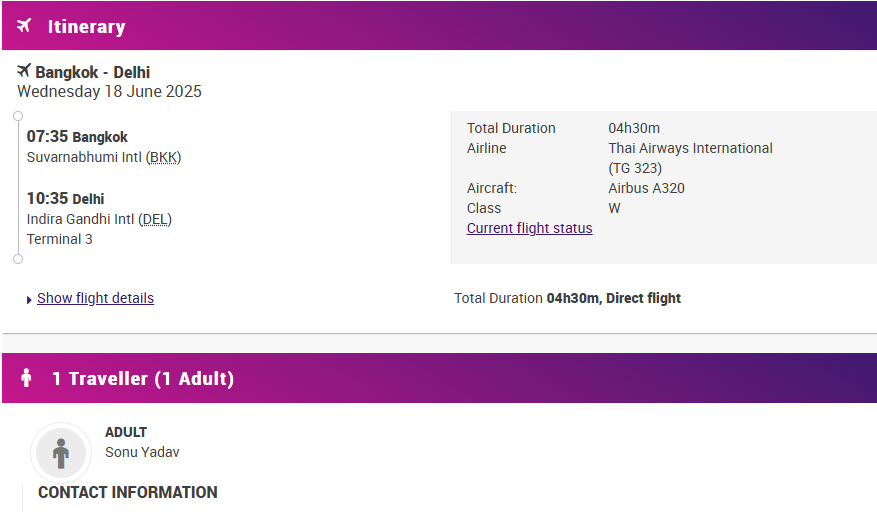Image resolution: width=877 pixels, height=529 pixels.
Task: Expand Show flight details triangle arrow
Action: 29,300
